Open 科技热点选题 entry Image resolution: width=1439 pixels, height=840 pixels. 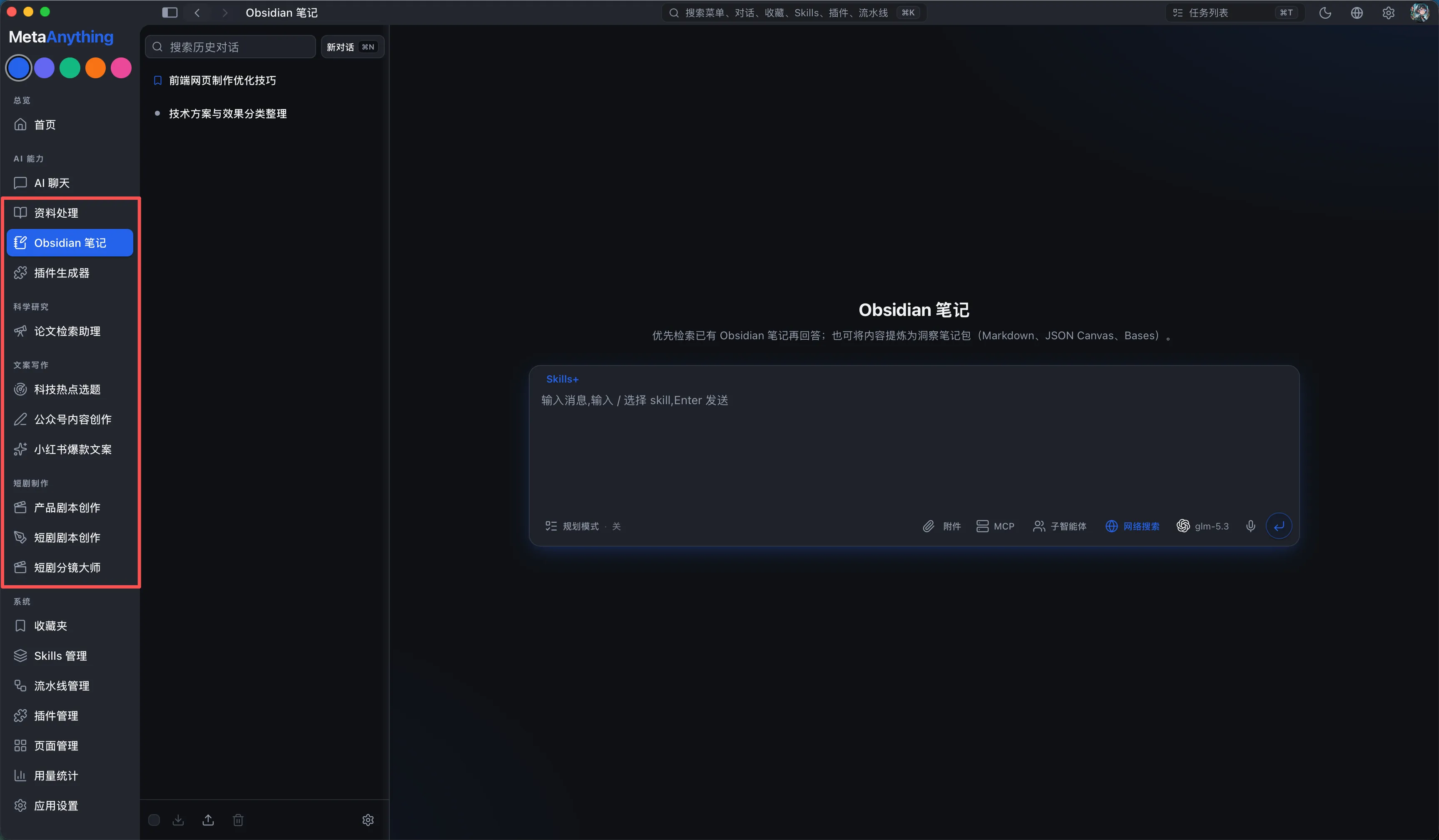(70, 390)
